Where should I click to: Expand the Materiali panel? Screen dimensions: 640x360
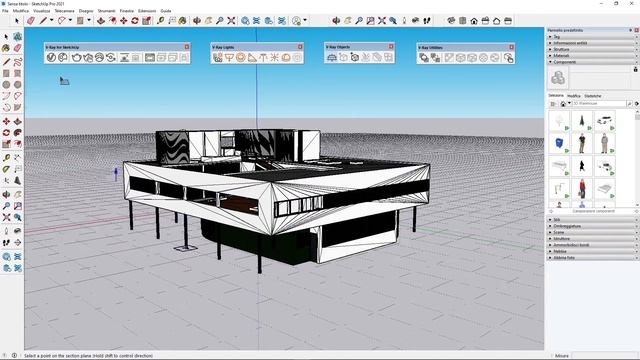click(592, 56)
